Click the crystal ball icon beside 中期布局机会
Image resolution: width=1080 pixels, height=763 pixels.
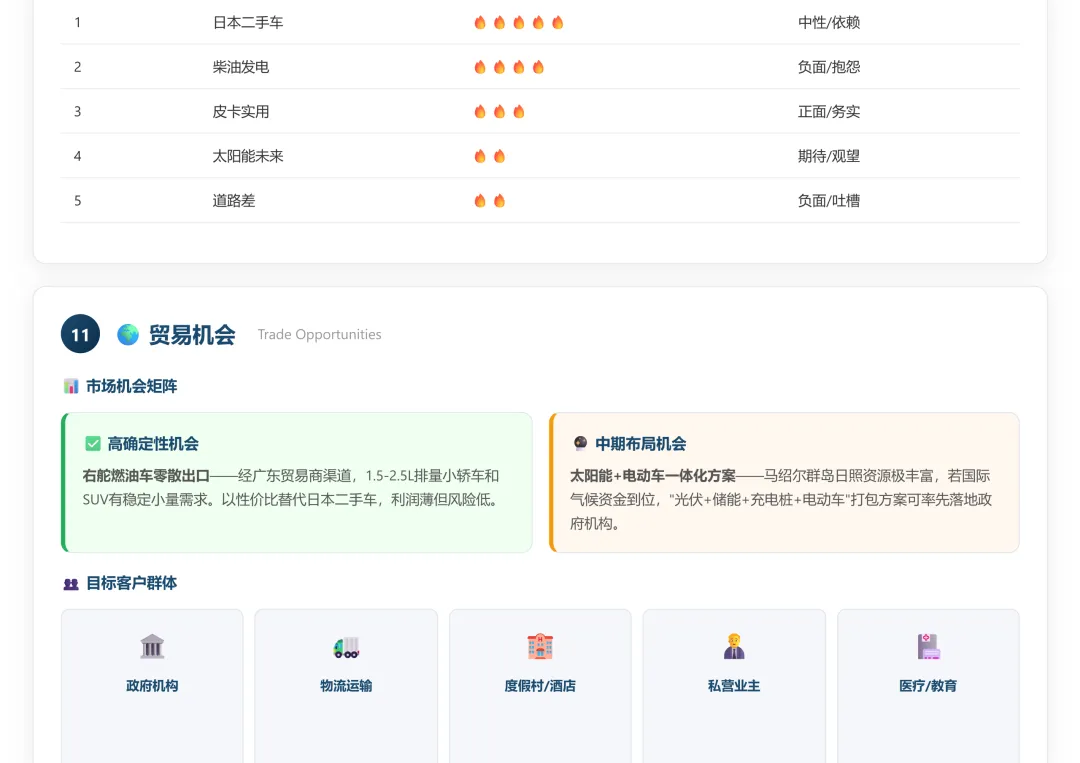tap(581, 443)
